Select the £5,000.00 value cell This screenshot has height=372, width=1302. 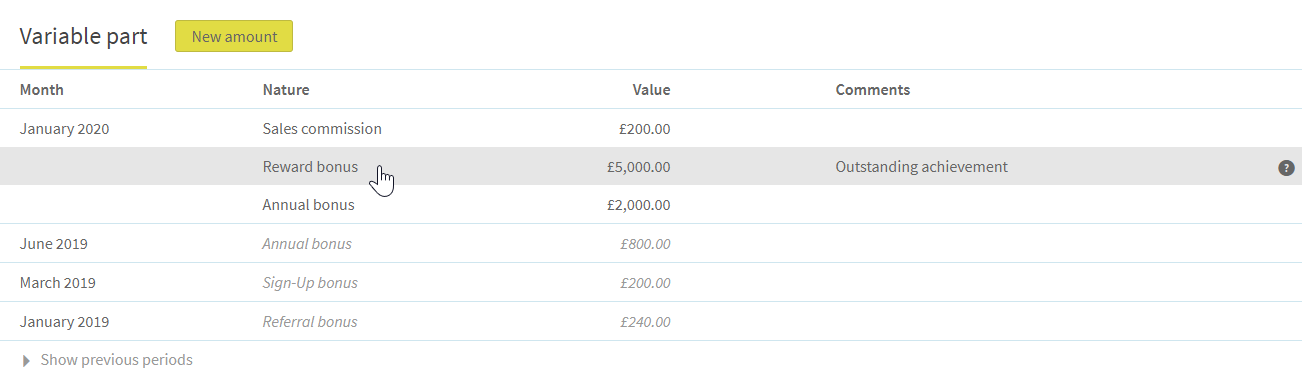tap(638, 167)
